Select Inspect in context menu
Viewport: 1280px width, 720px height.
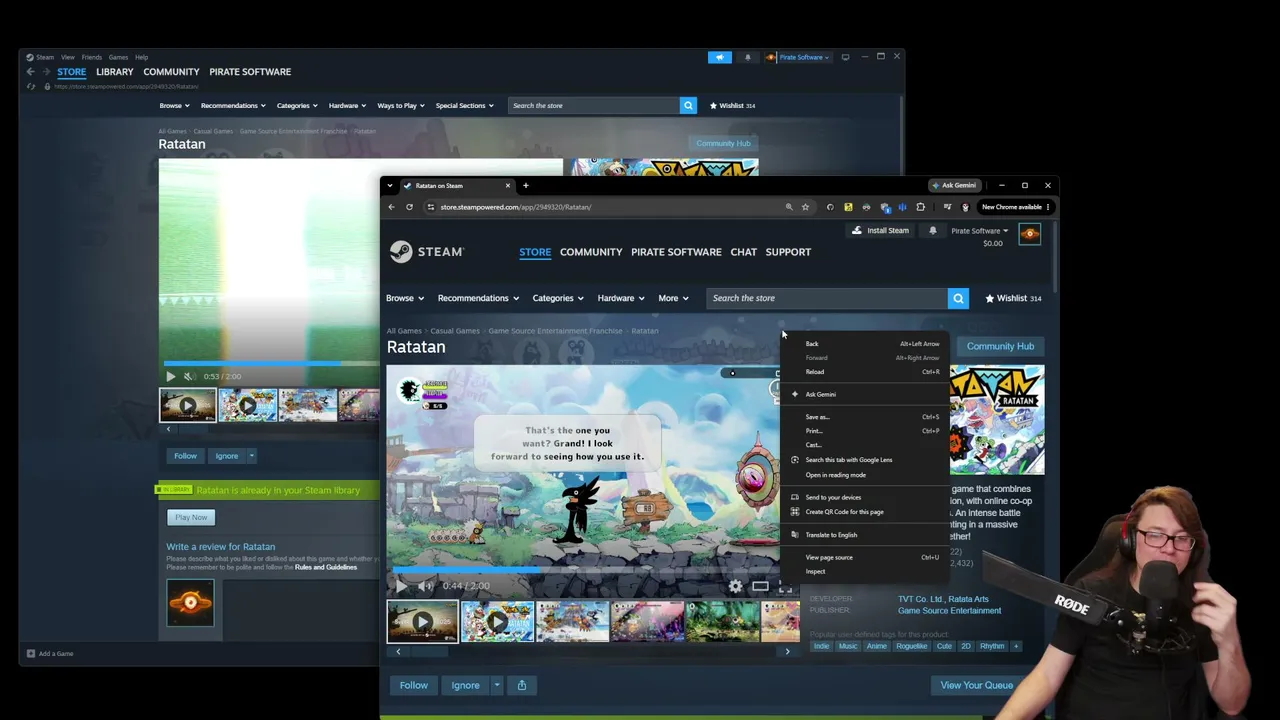coord(866,571)
